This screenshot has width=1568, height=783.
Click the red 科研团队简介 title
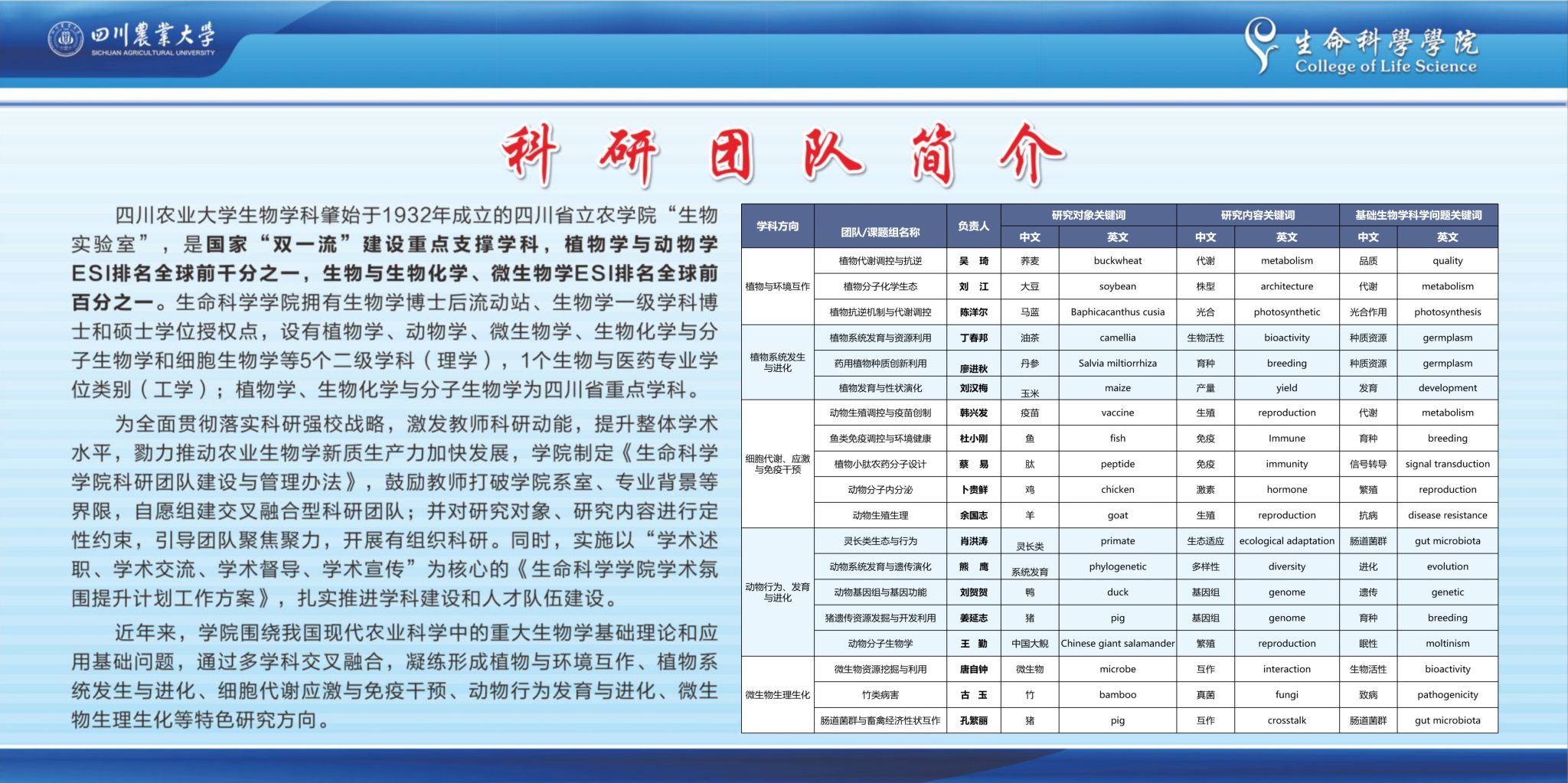click(782, 154)
